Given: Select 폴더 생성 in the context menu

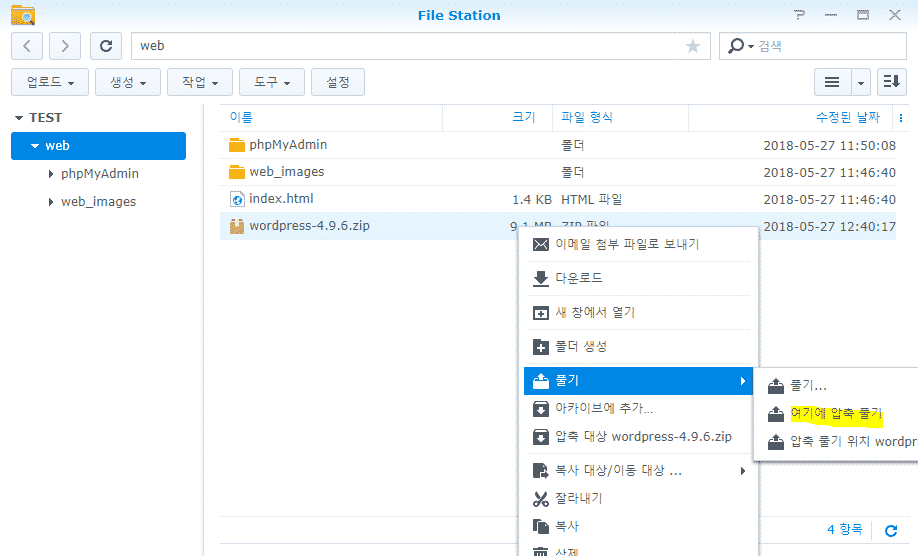Looking at the screenshot, I should (x=638, y=346).
